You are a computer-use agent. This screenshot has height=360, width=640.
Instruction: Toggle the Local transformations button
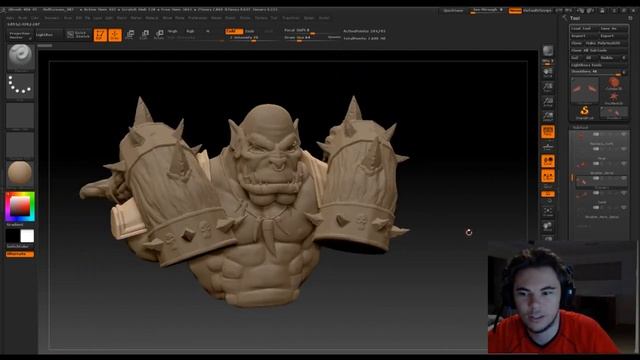[548, 161]
